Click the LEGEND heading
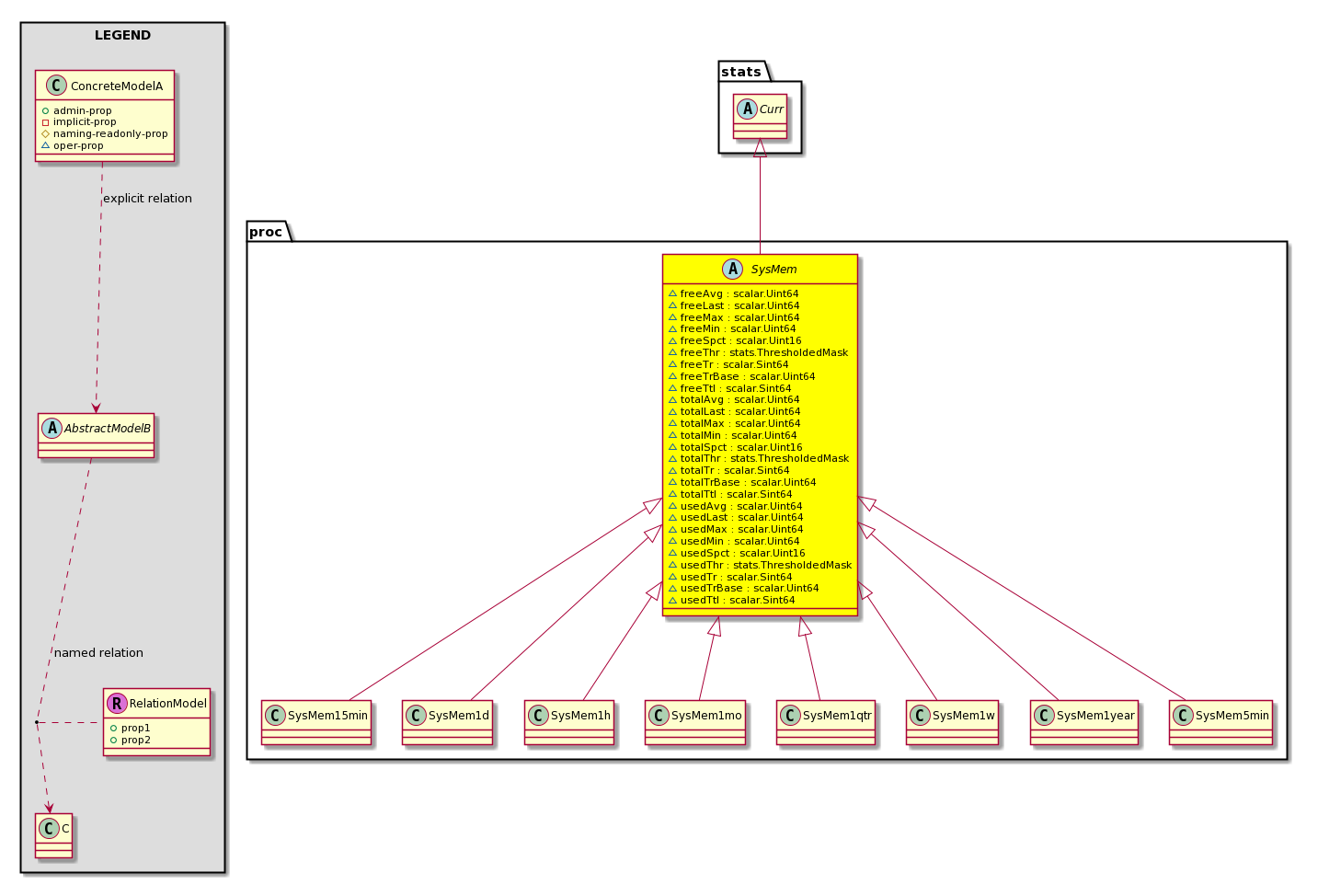1318x896 pixels. pyautogui.click(x=122, y=35)
